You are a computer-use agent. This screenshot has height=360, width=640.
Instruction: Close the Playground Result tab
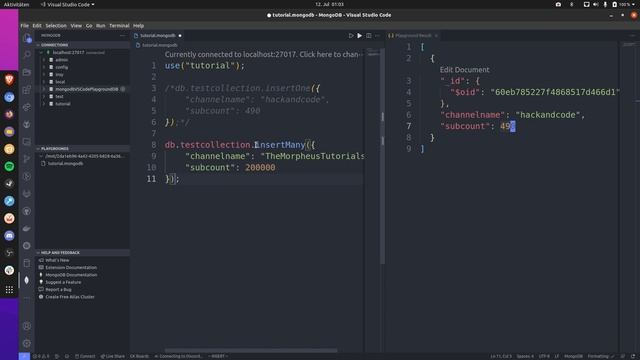pos(436,36)
